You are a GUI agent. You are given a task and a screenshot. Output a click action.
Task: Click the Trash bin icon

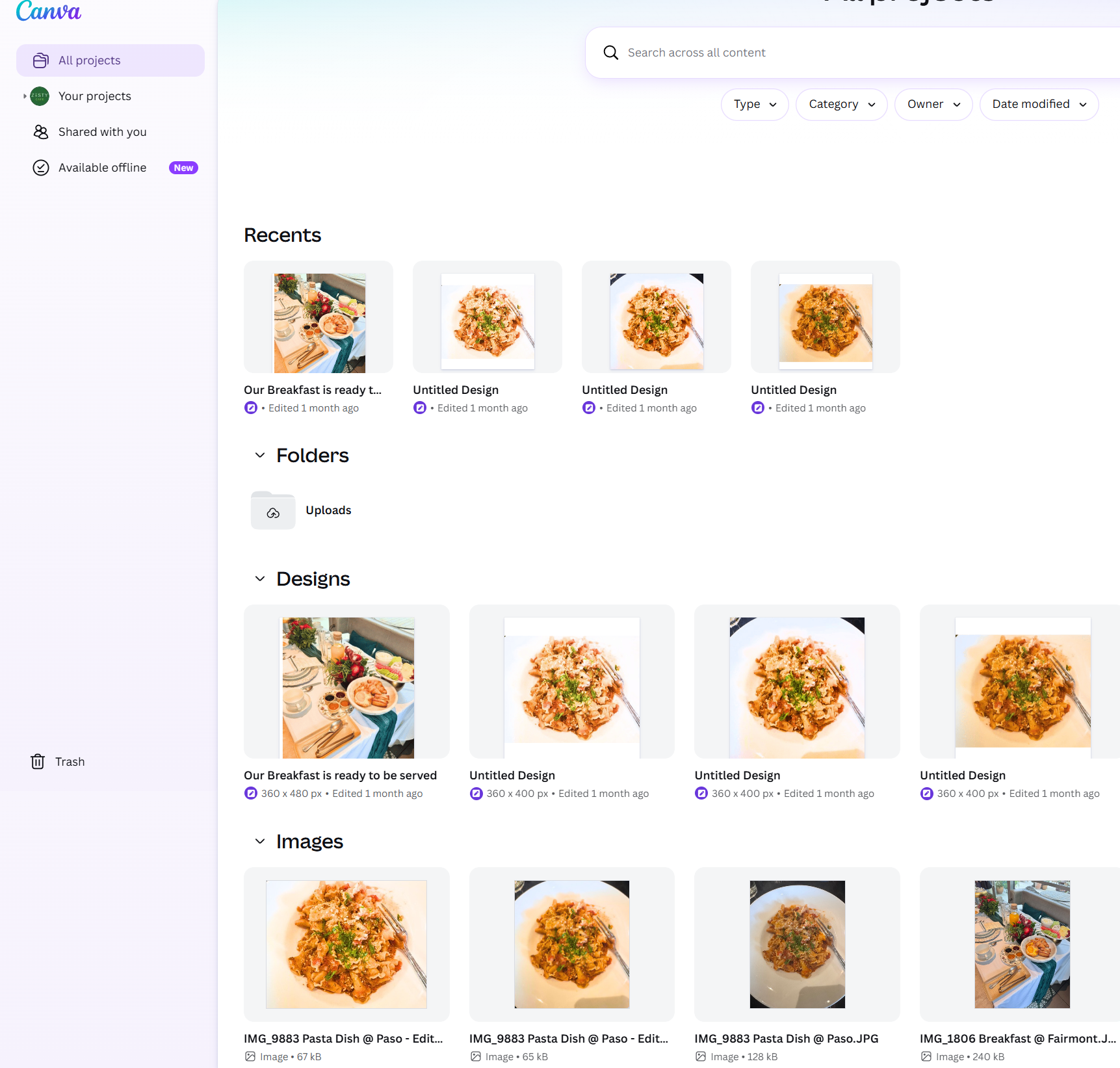[x=38, y=762]
